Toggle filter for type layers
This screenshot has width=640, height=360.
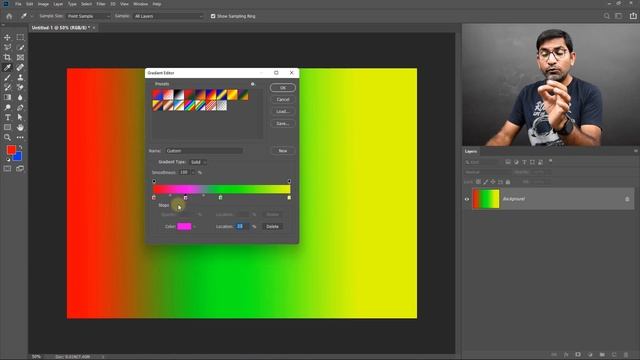(x=524, y=162)
